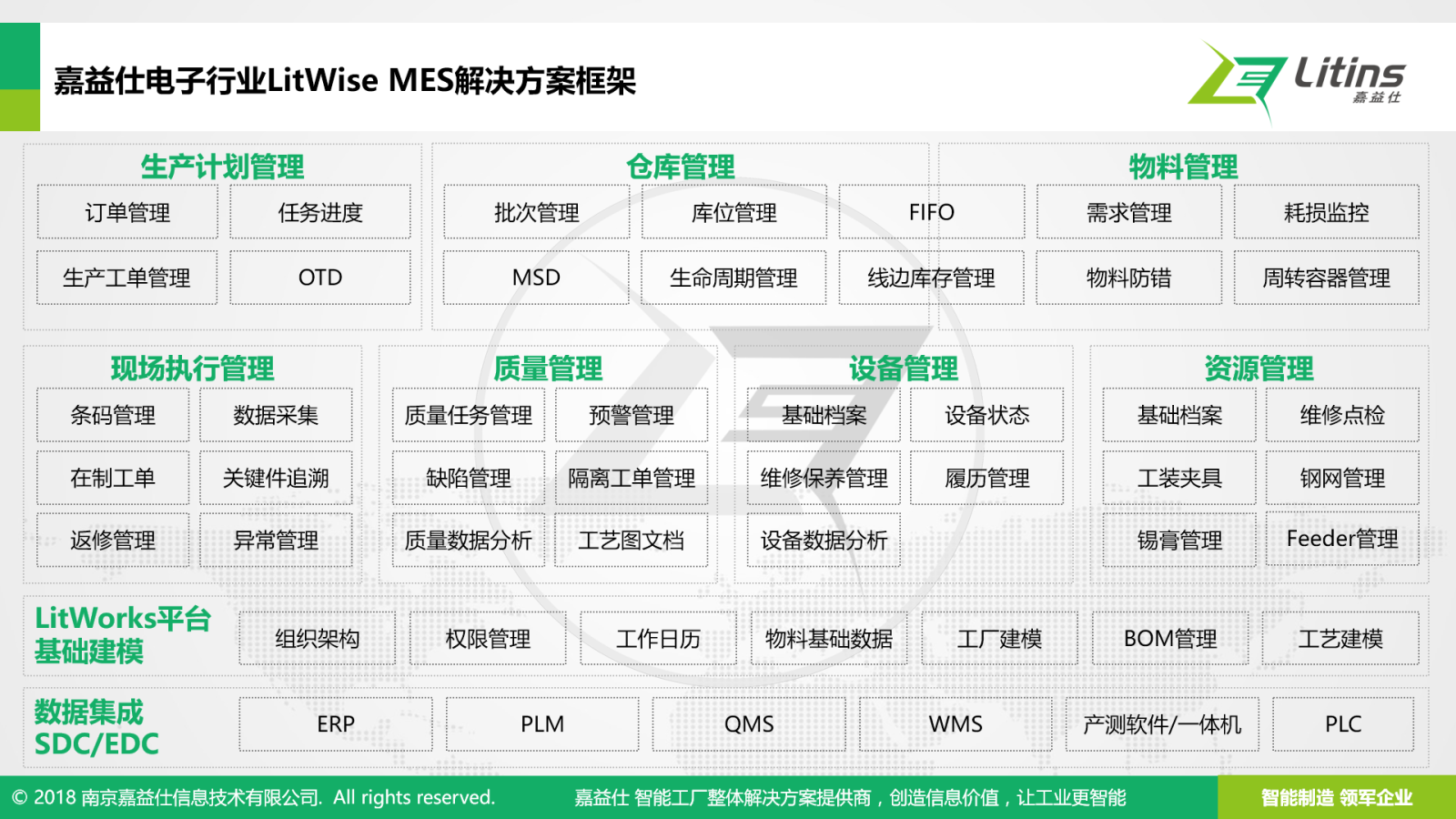Click the 需求管理 box

click(1129, 212)
